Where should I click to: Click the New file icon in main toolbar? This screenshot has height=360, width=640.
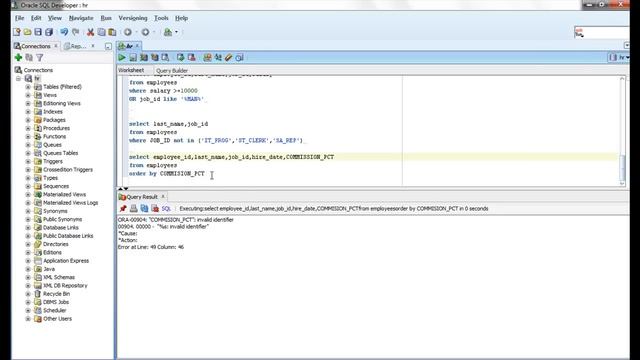(17, 32)
